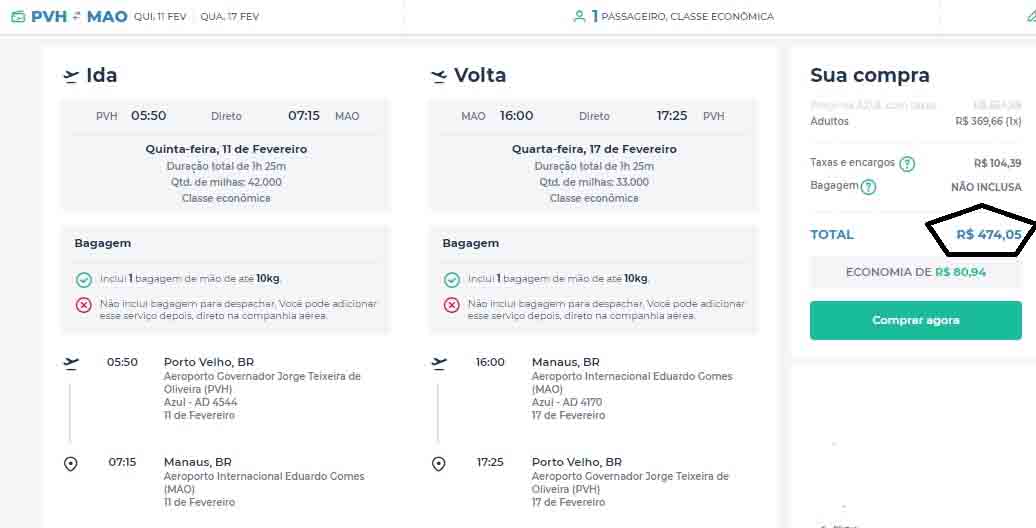Click red X icon in Volta baggage box
The width and height of the screenshot is (1036, 528).
coord(452,305)
